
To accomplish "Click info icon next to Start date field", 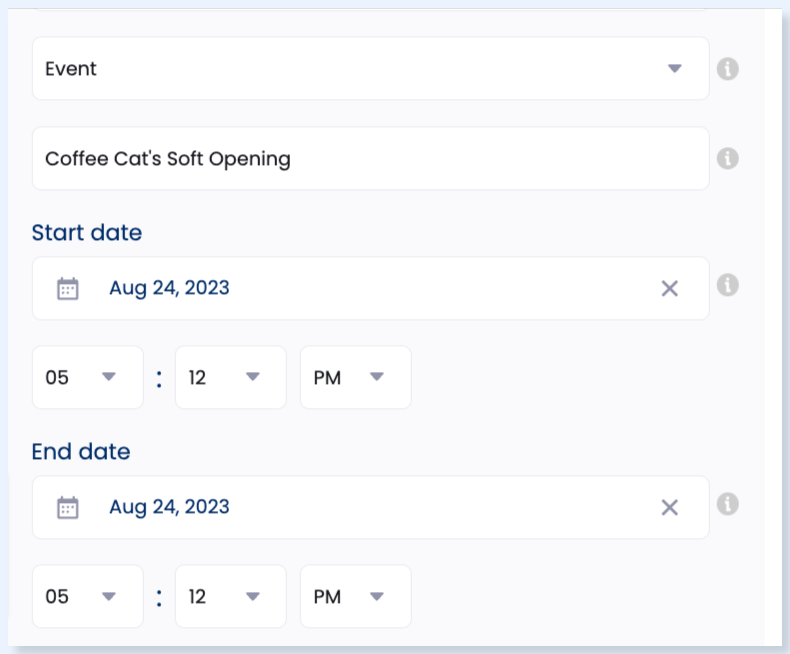I will (x=728, y=285).
